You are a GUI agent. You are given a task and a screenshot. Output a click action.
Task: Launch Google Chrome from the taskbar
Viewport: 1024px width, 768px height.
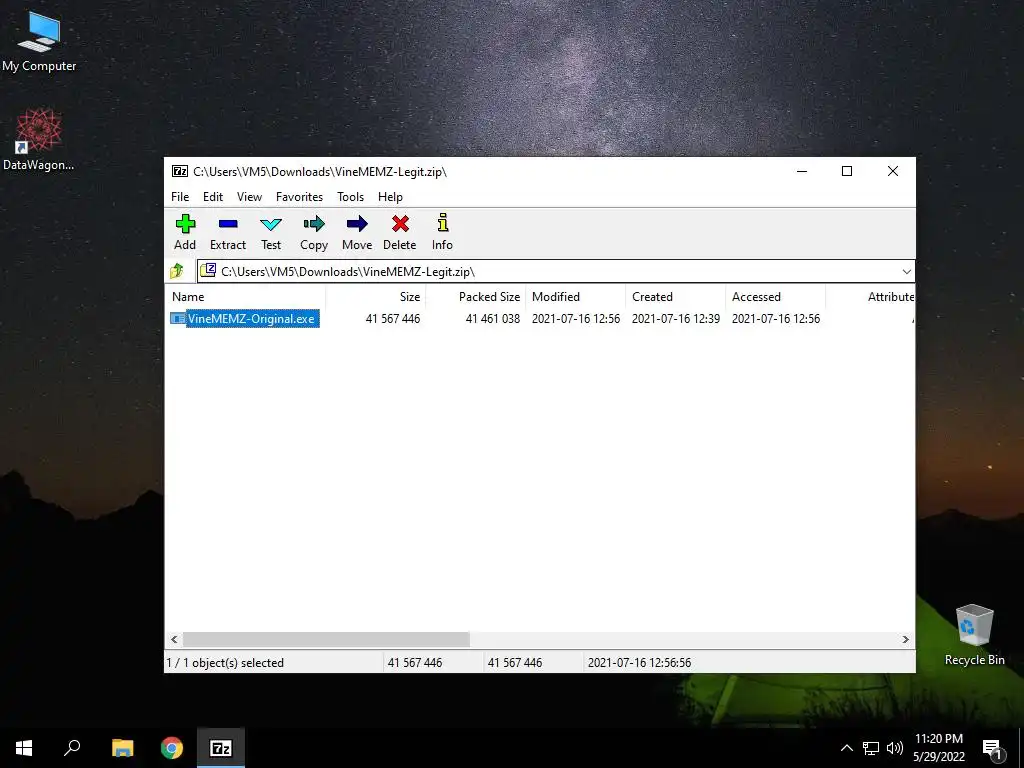click(x=172, y=748)
